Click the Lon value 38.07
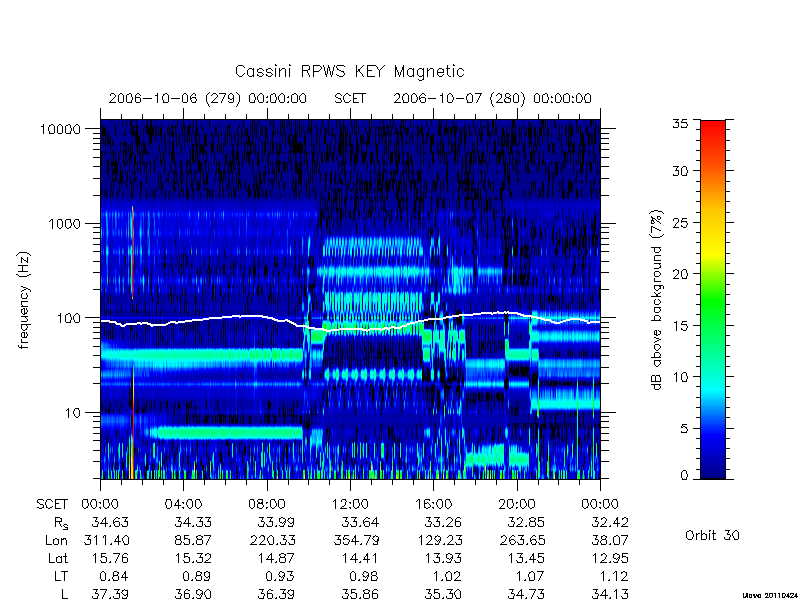The width and height of the screenshot is (800, 600). (x=609, y=540)
